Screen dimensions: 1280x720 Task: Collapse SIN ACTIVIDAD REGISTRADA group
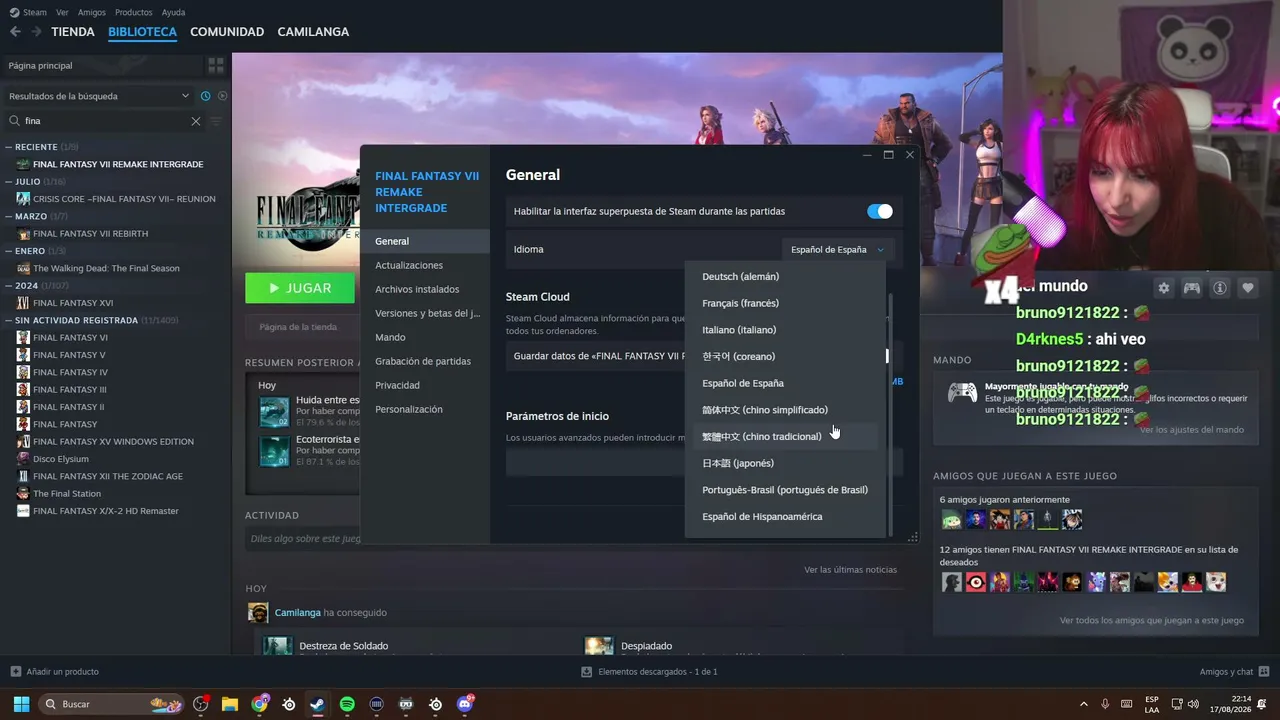coord(9,320)
